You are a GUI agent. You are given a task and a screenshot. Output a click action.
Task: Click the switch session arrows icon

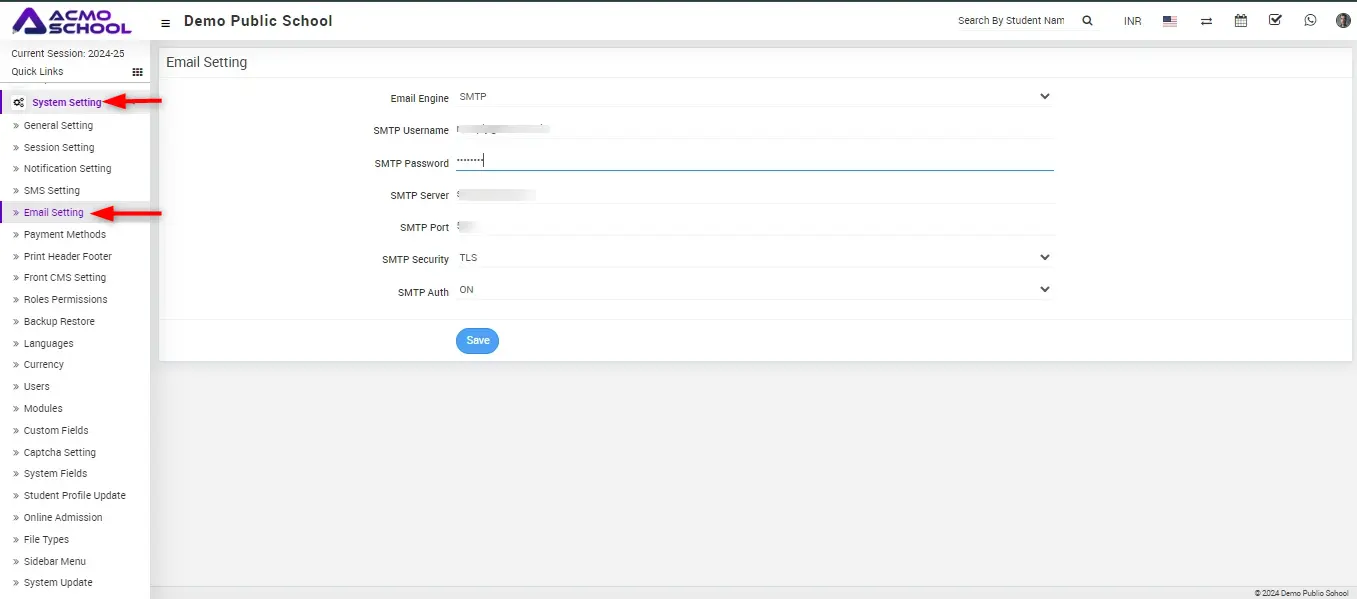coord(1206,21)
